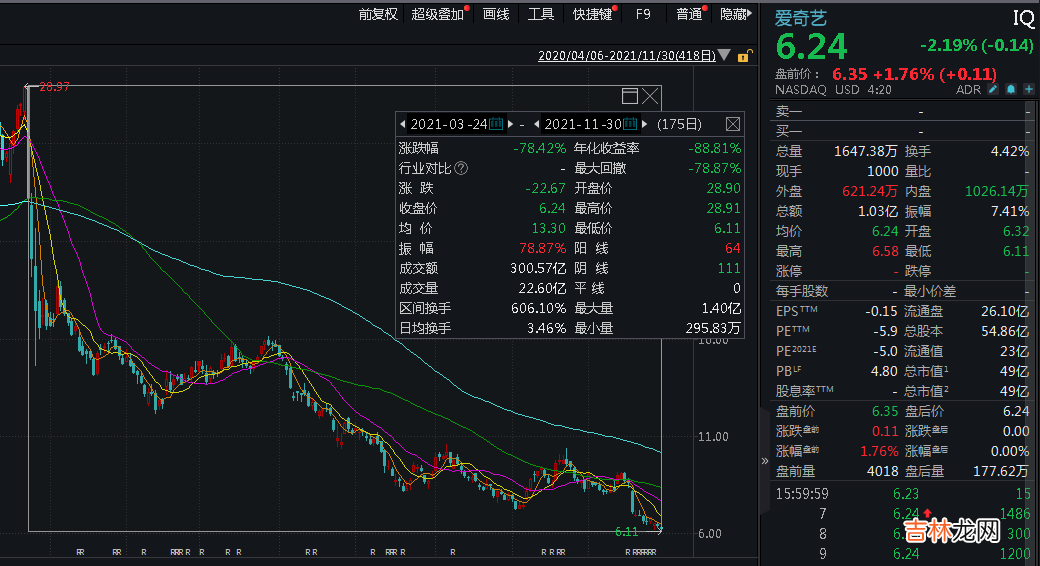Viewport: 1040px width, 566px height.
Task: Click the 2020/04/06-2021/11/30 date range link
Action: point(626,57)
